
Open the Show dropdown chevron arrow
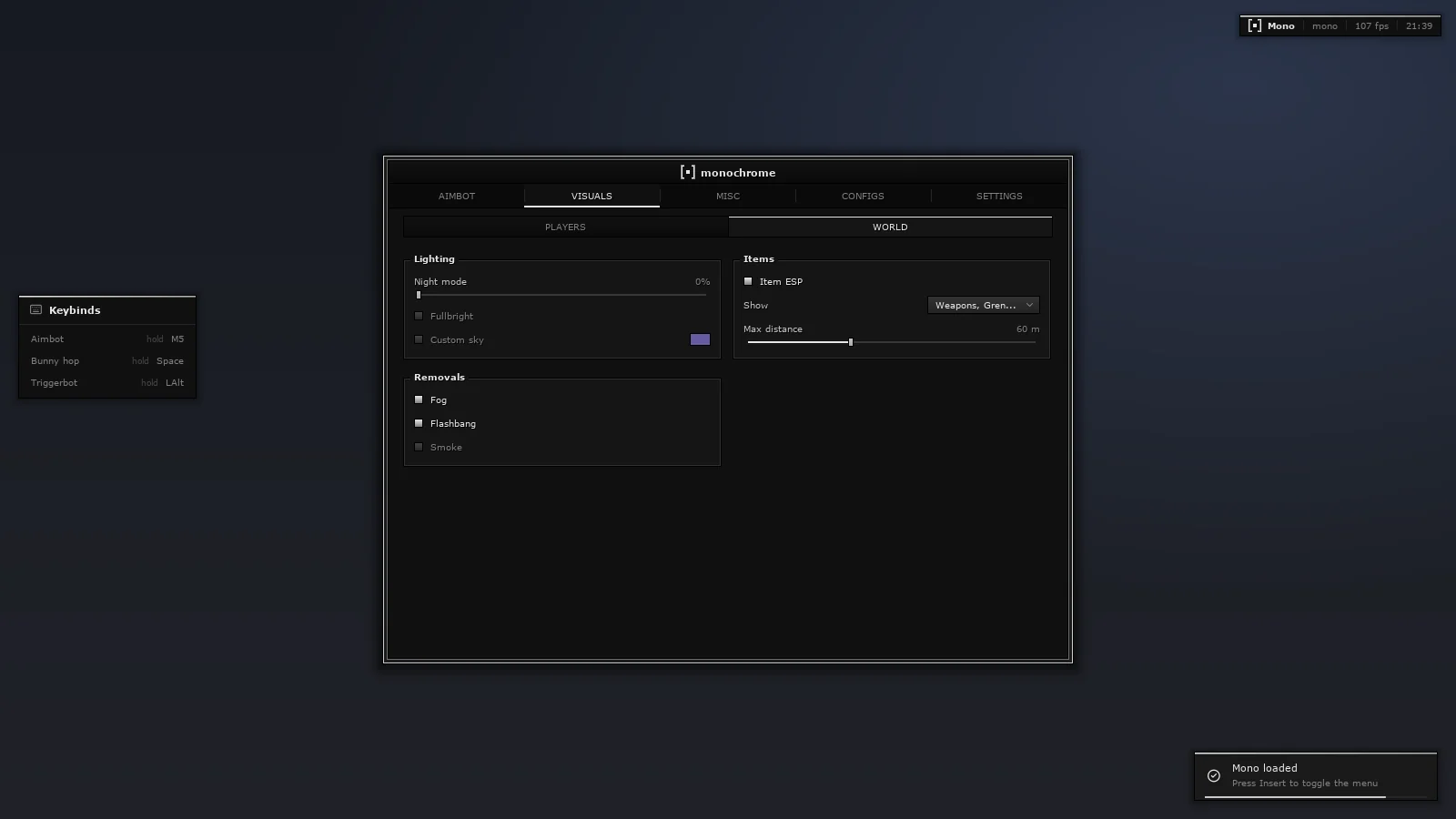(1029, 305)
